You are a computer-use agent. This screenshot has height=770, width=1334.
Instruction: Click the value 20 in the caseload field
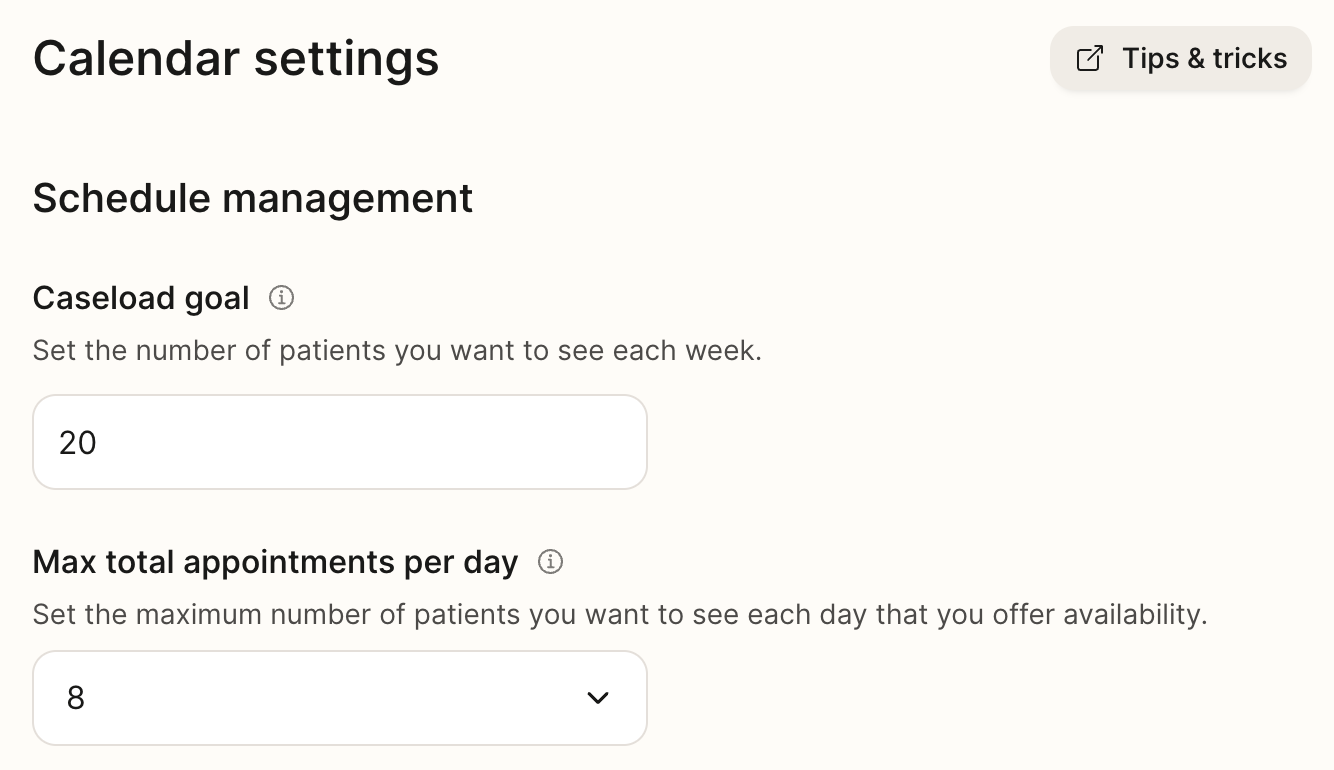point(78,442)
